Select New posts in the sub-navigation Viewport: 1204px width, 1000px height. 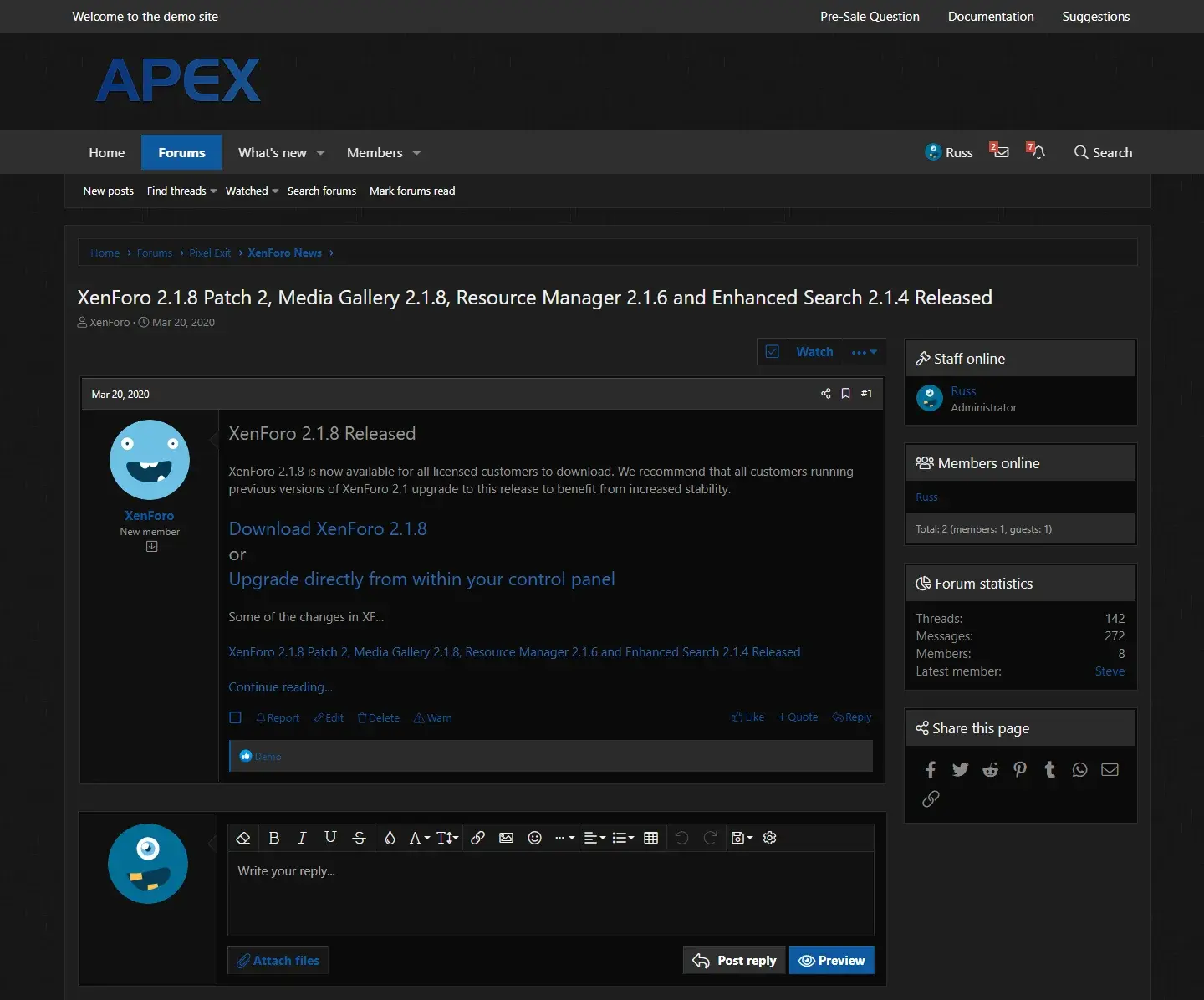point(109,191)
